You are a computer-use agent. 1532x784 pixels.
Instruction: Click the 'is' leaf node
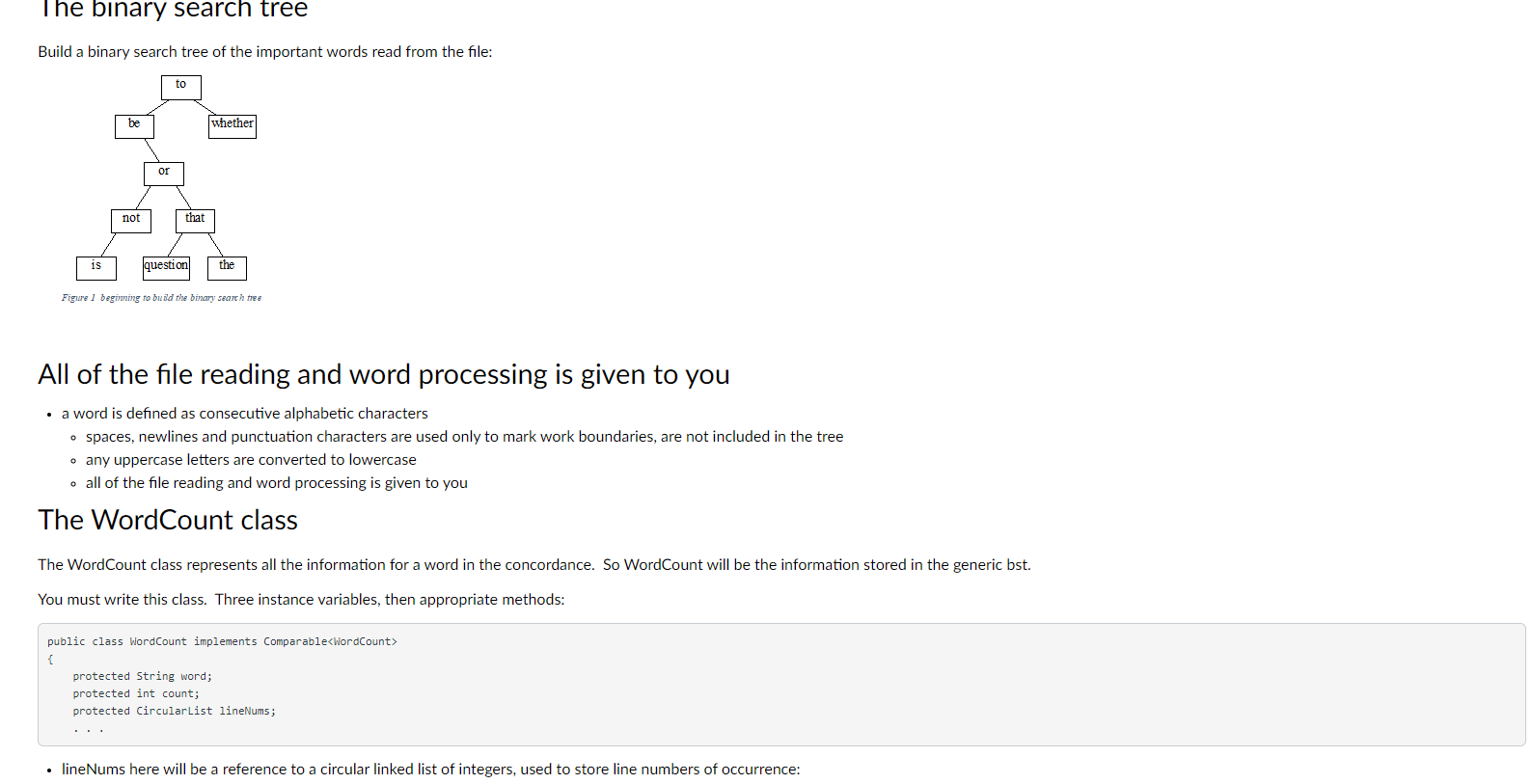(x=96, y=268)
